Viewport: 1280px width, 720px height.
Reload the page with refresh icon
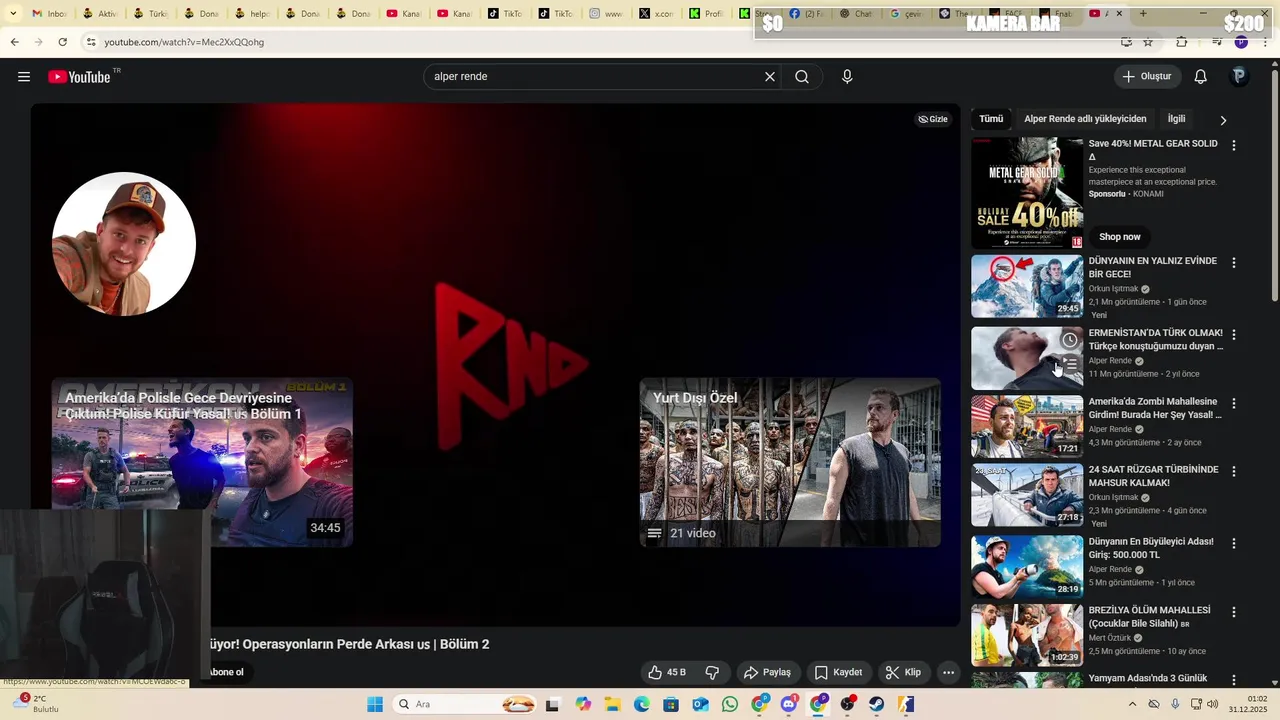[63, 42]
